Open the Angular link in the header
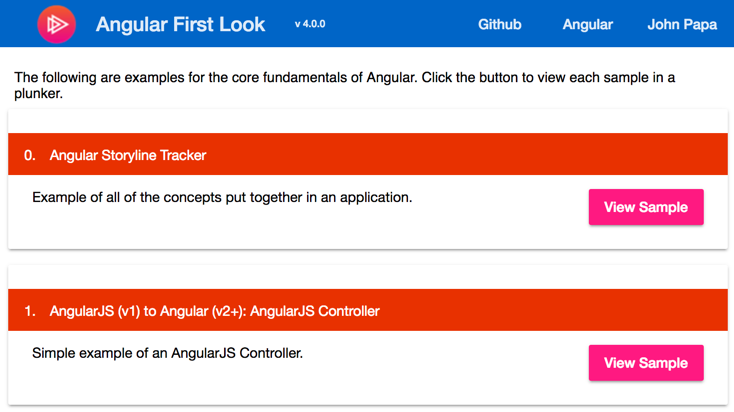The width and height of the screenshot is (734, 412). tap(587, 24)
